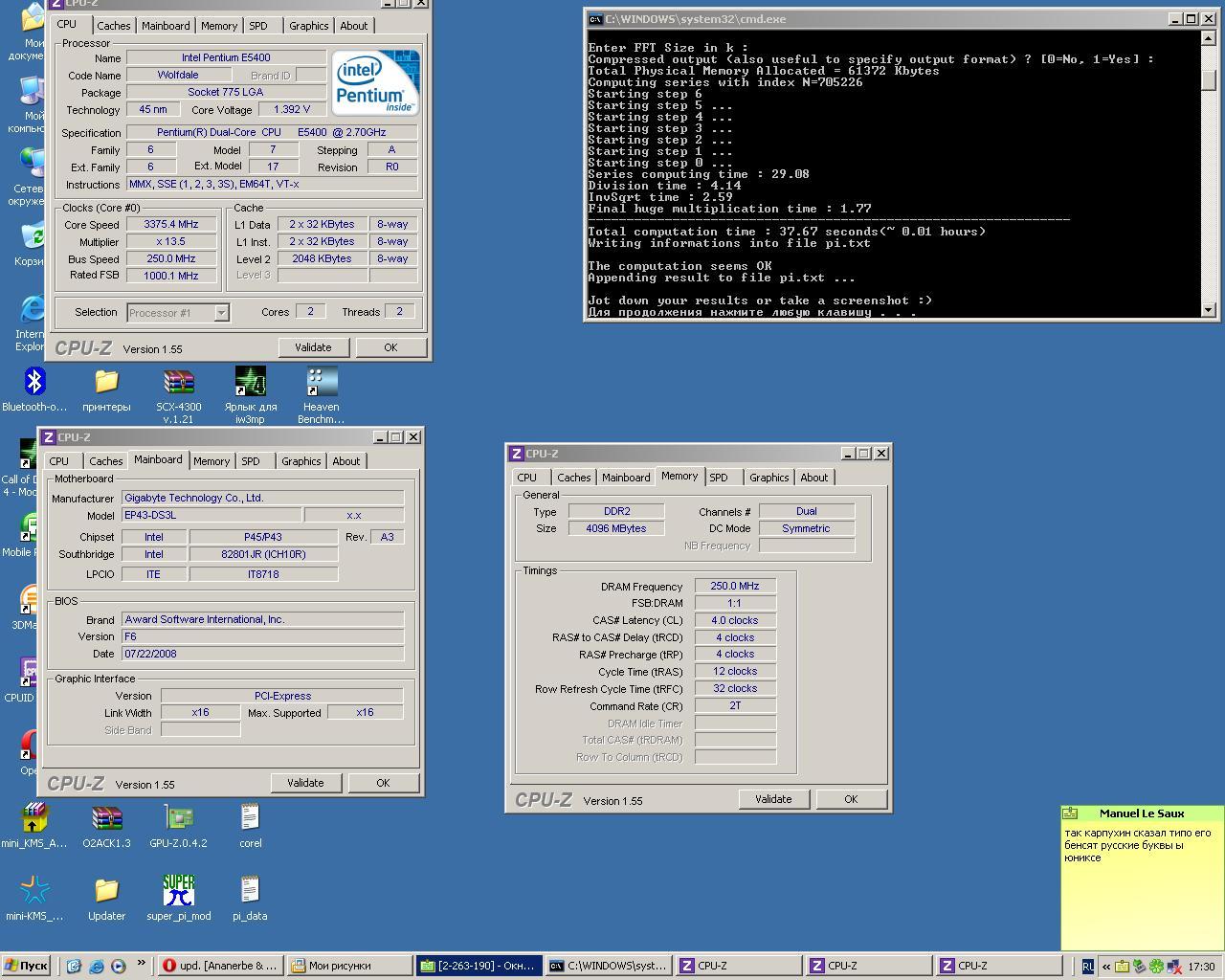Open mini_KMS_A archive icon

point(34,818)
